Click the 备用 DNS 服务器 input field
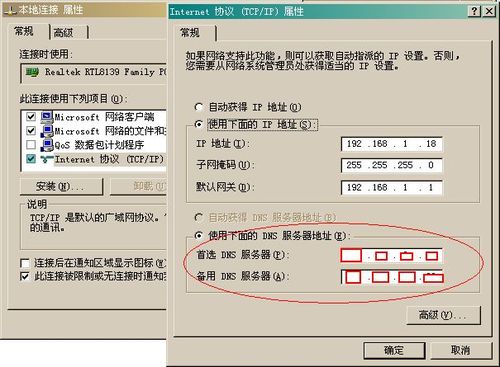500x367 pixels. (392, 277)
